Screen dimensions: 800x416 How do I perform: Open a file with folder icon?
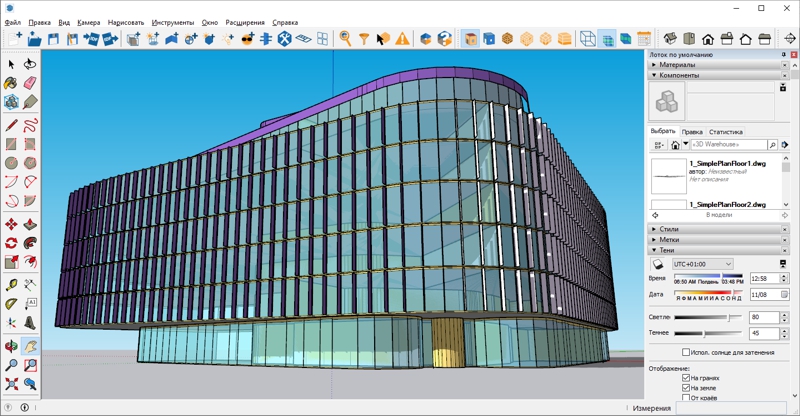34,39
